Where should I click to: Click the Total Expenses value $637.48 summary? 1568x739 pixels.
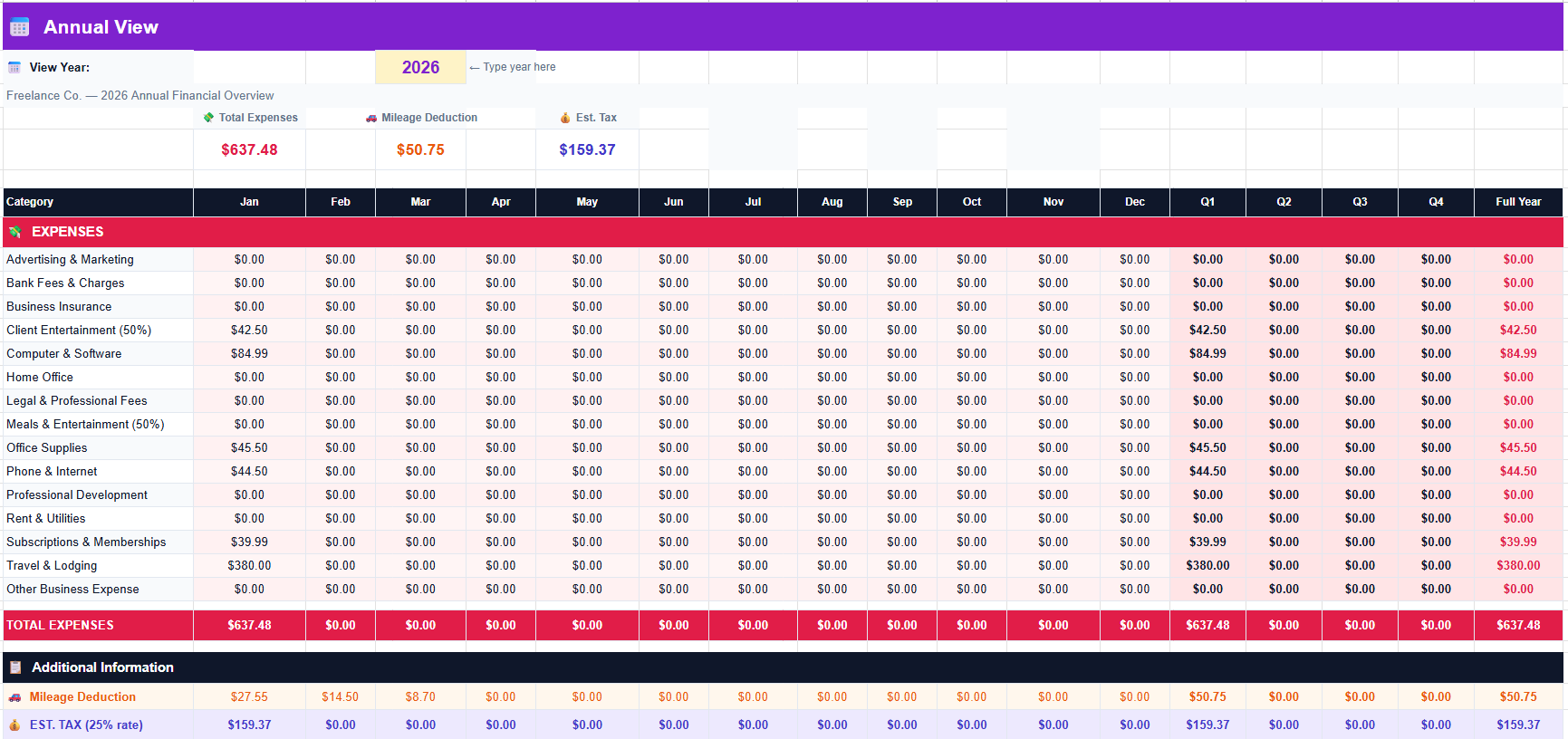click(249, 149)
